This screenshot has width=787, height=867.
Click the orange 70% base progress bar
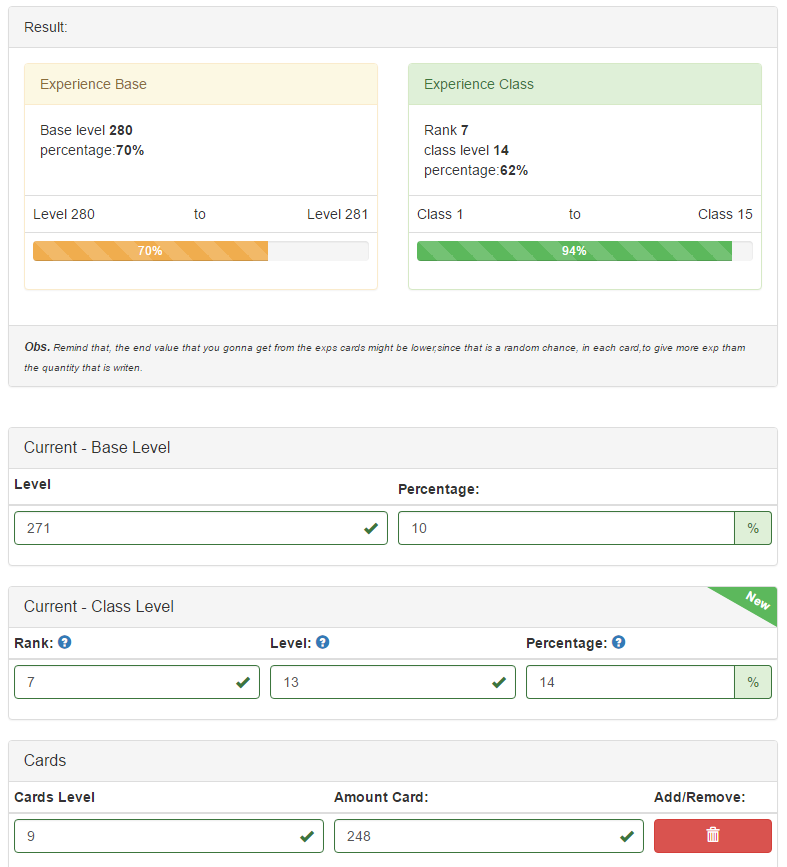150,251
